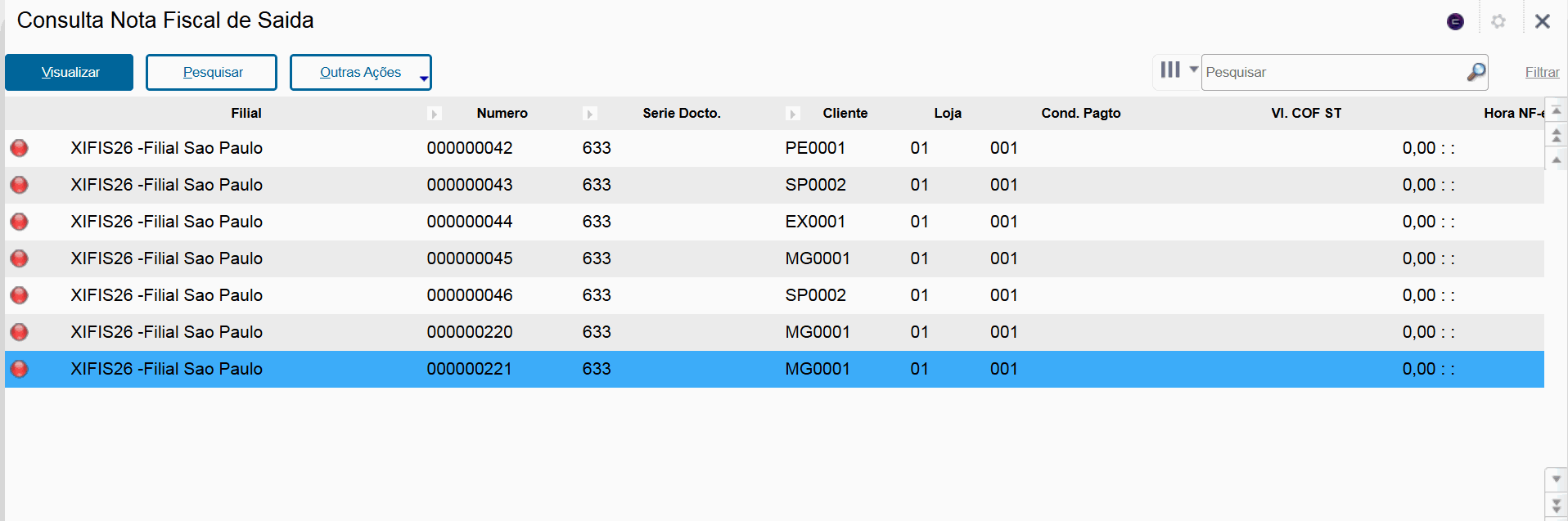Click the Cond. Pagto column header
The image size is (1568, 521).
tap(1080, 114)
